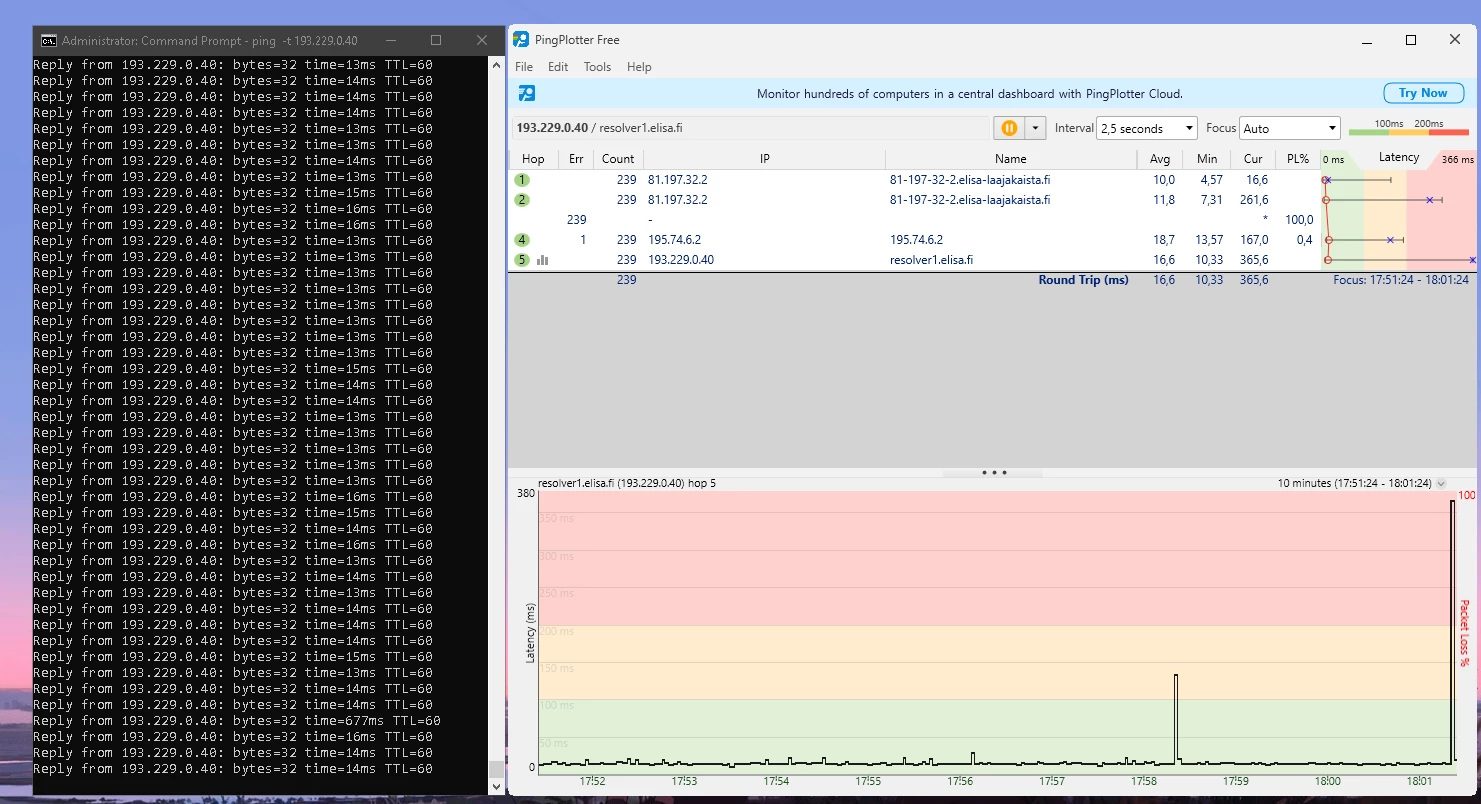Toggle the graph icon beside hop 5
Screen dimensions: 1481x804
click(x=543, y=260)
